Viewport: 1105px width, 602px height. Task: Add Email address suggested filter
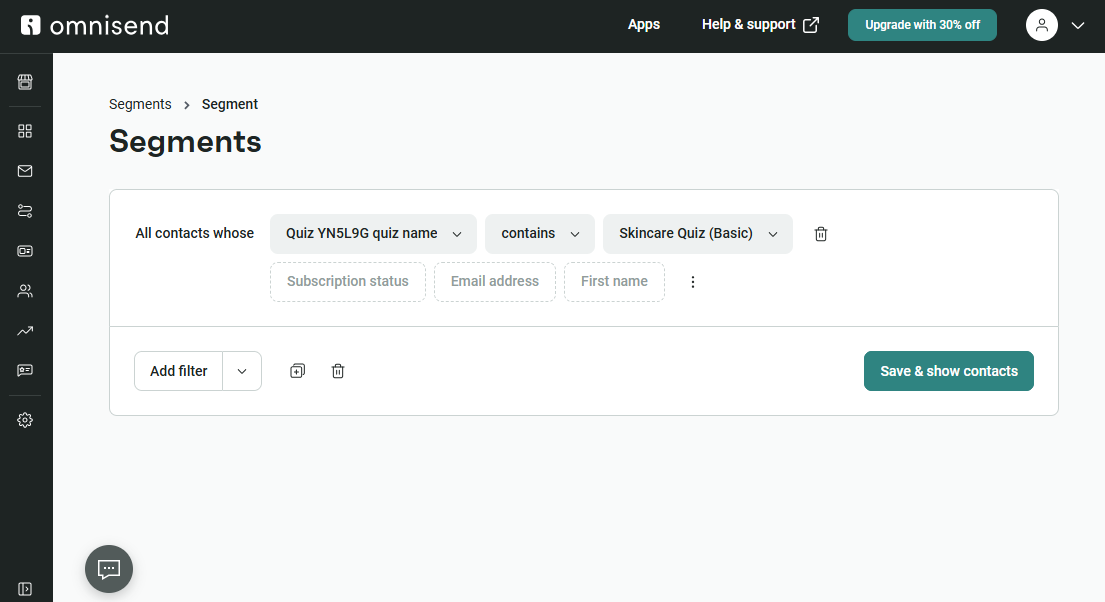495,282
